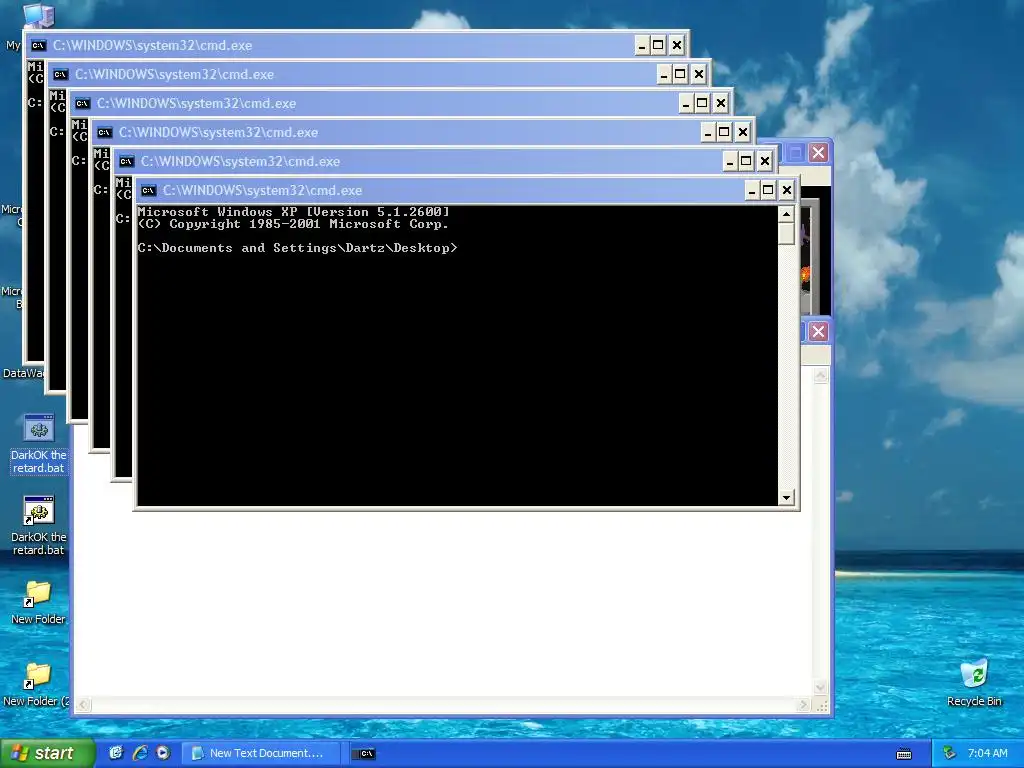
Task: Open system menu icon of frontmost cmd window
Action: pyautogui.click(x=148, y=191)
